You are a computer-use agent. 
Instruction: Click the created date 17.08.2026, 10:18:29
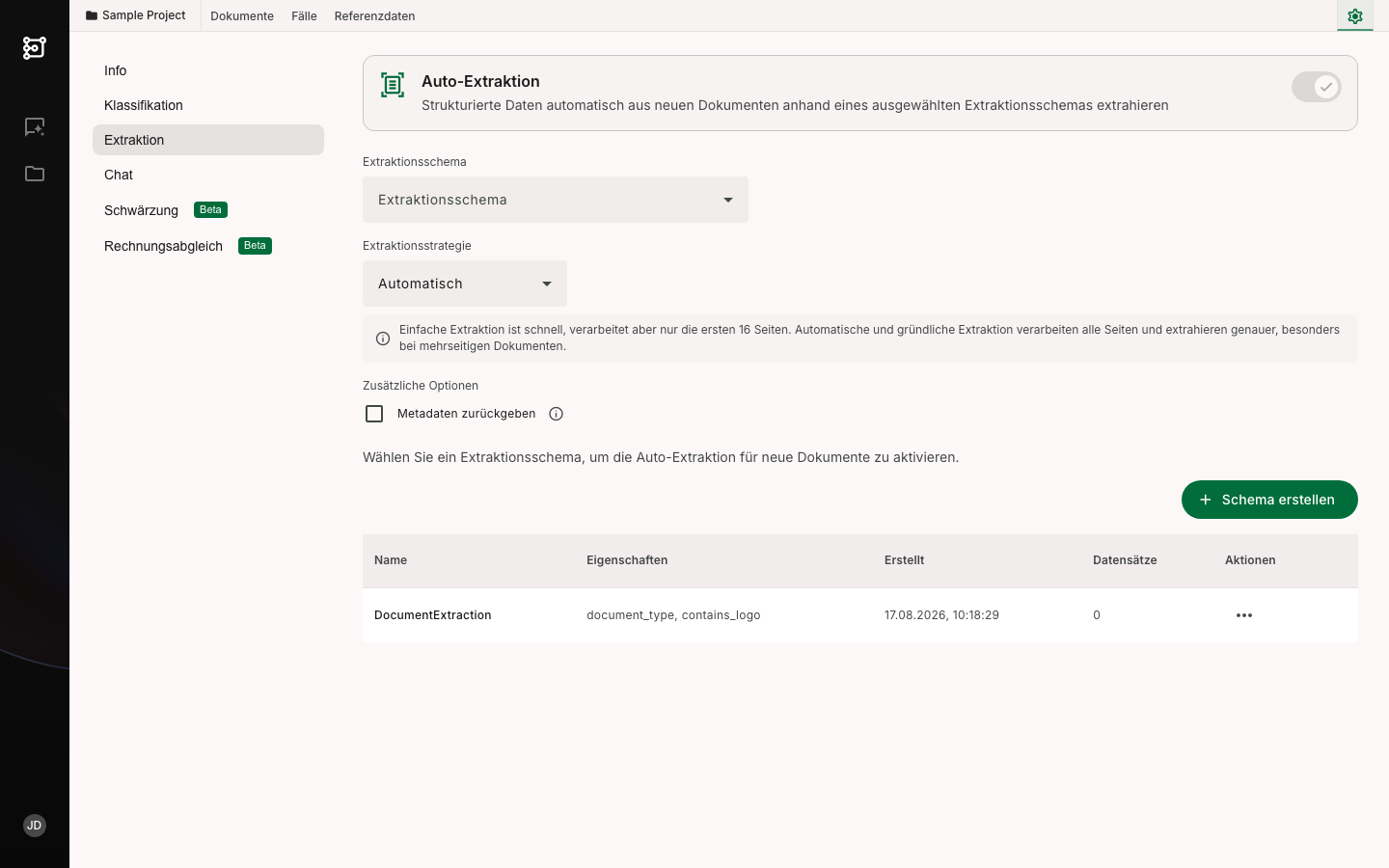[941, 615]
